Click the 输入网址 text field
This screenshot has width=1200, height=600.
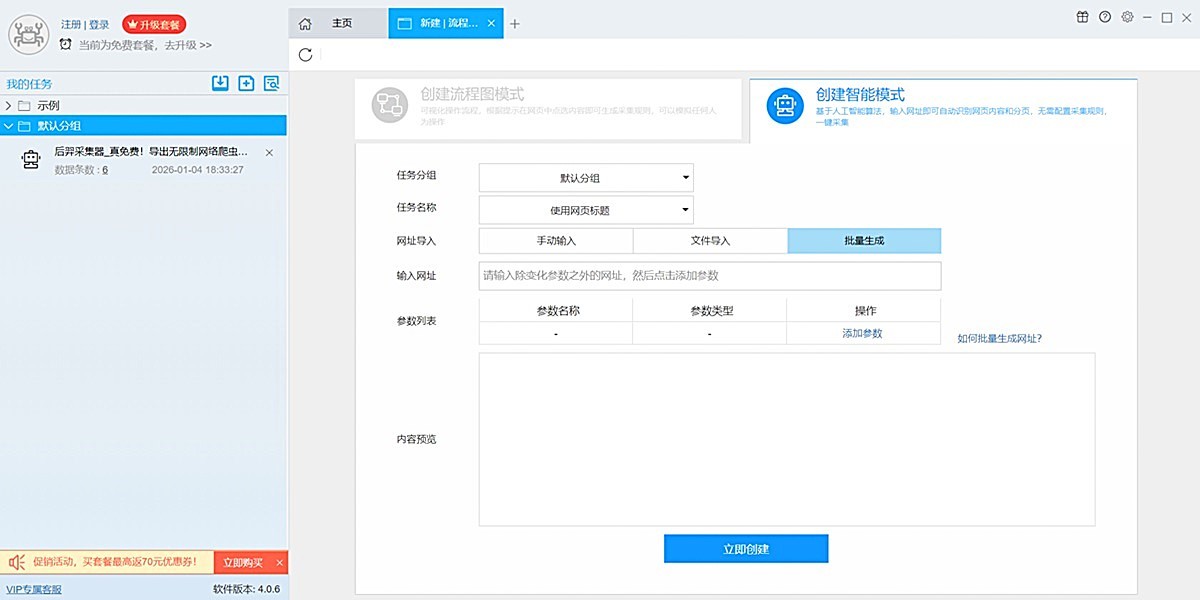tap(709, 276)
